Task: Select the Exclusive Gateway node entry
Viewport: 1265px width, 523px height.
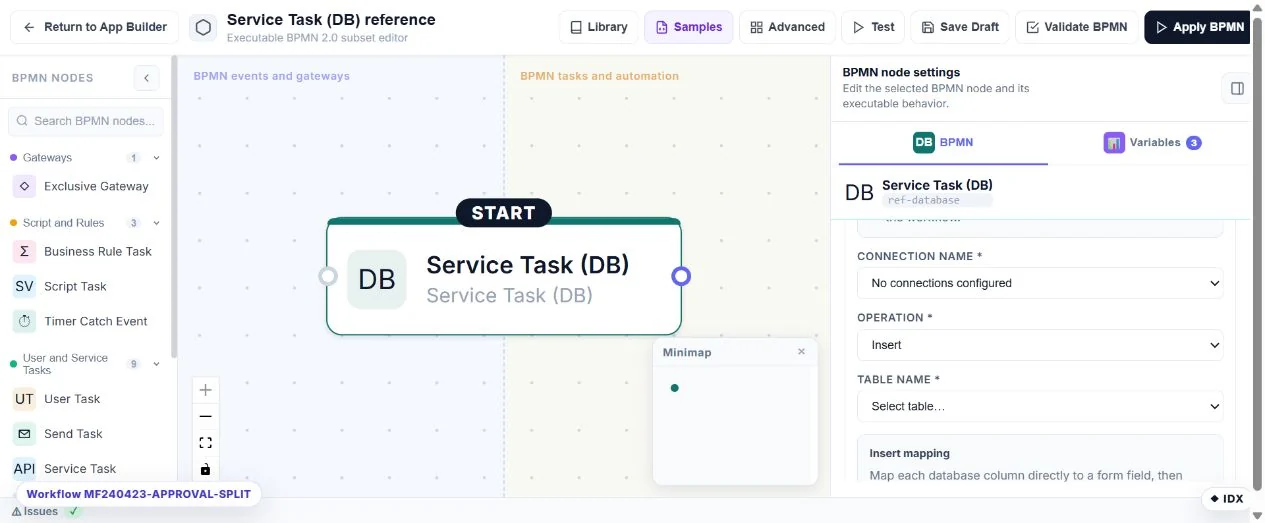Action: [x=86, y=186]
